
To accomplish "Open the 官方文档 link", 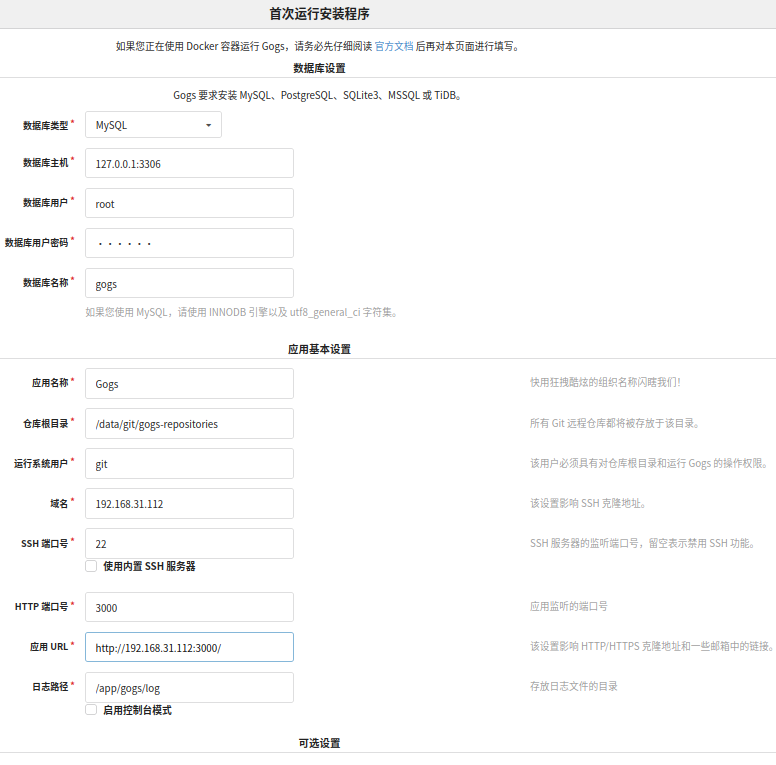I will click(394, 46).
